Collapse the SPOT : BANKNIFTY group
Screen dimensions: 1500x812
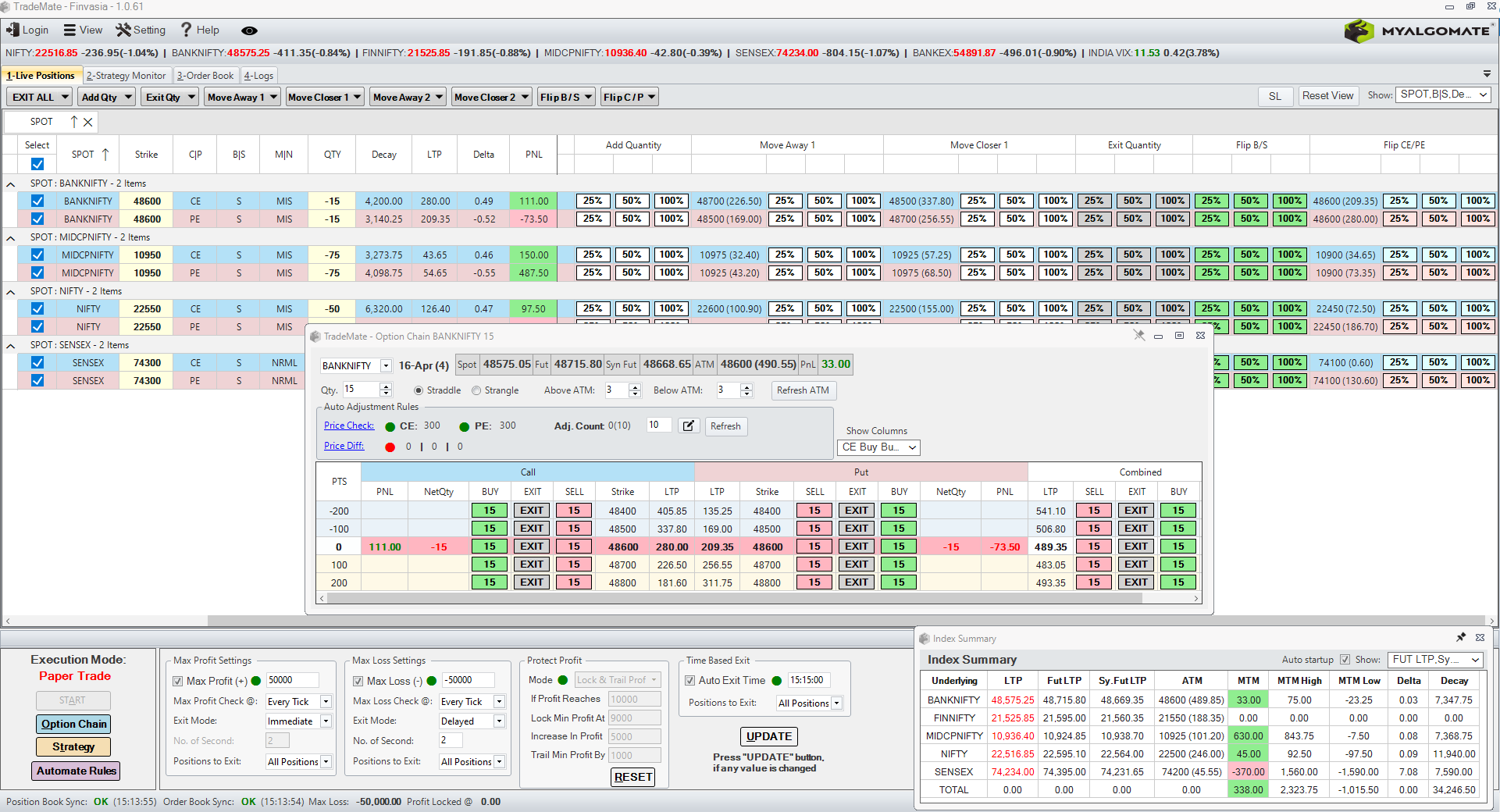pyautogui.click(x=11, y=184)
